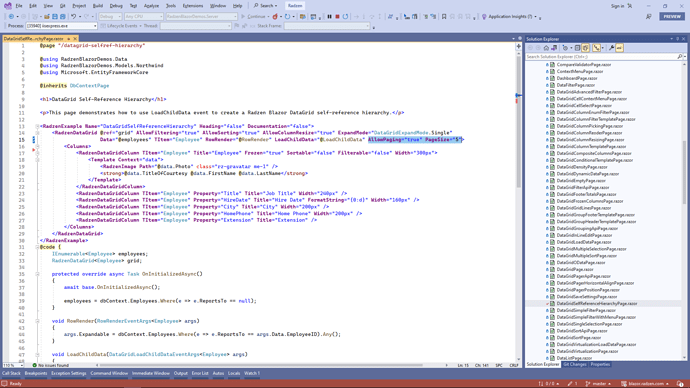Collapse the @code block on line 31
This screenshot has width=690, height=388.
37,247
